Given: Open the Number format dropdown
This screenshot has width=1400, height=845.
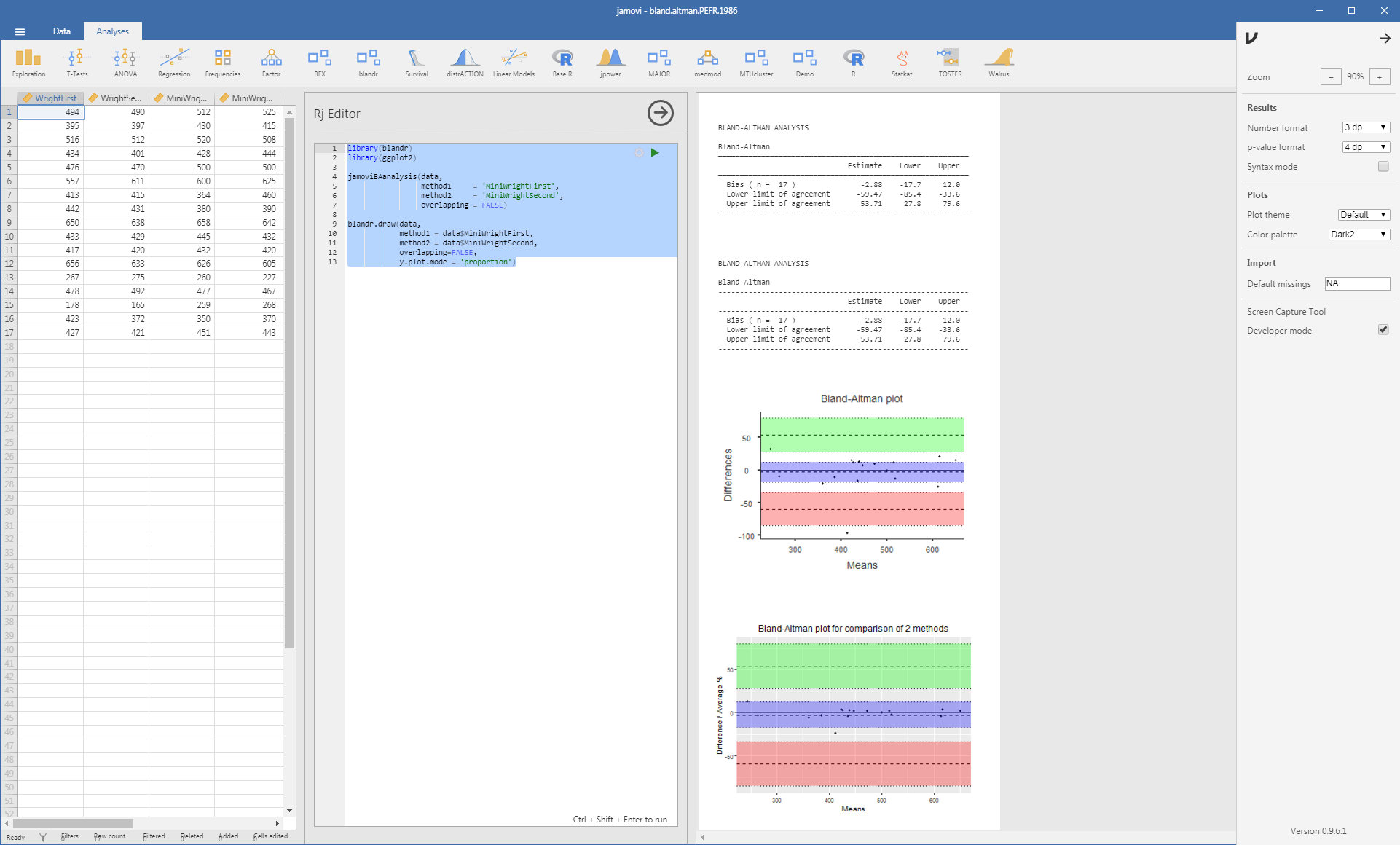Looking at the screenshot, I should click(x=1366, y=127).
